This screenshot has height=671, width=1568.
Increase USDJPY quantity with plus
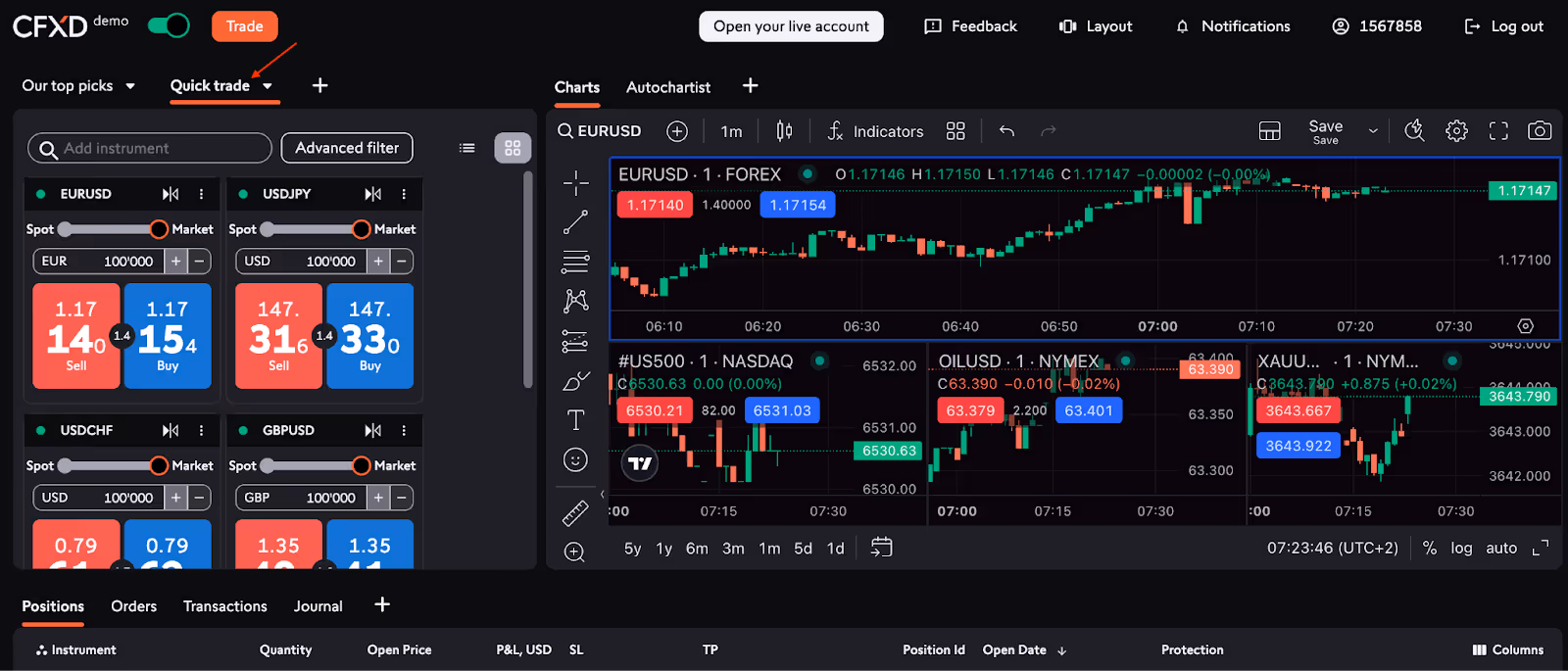[378, 262]
